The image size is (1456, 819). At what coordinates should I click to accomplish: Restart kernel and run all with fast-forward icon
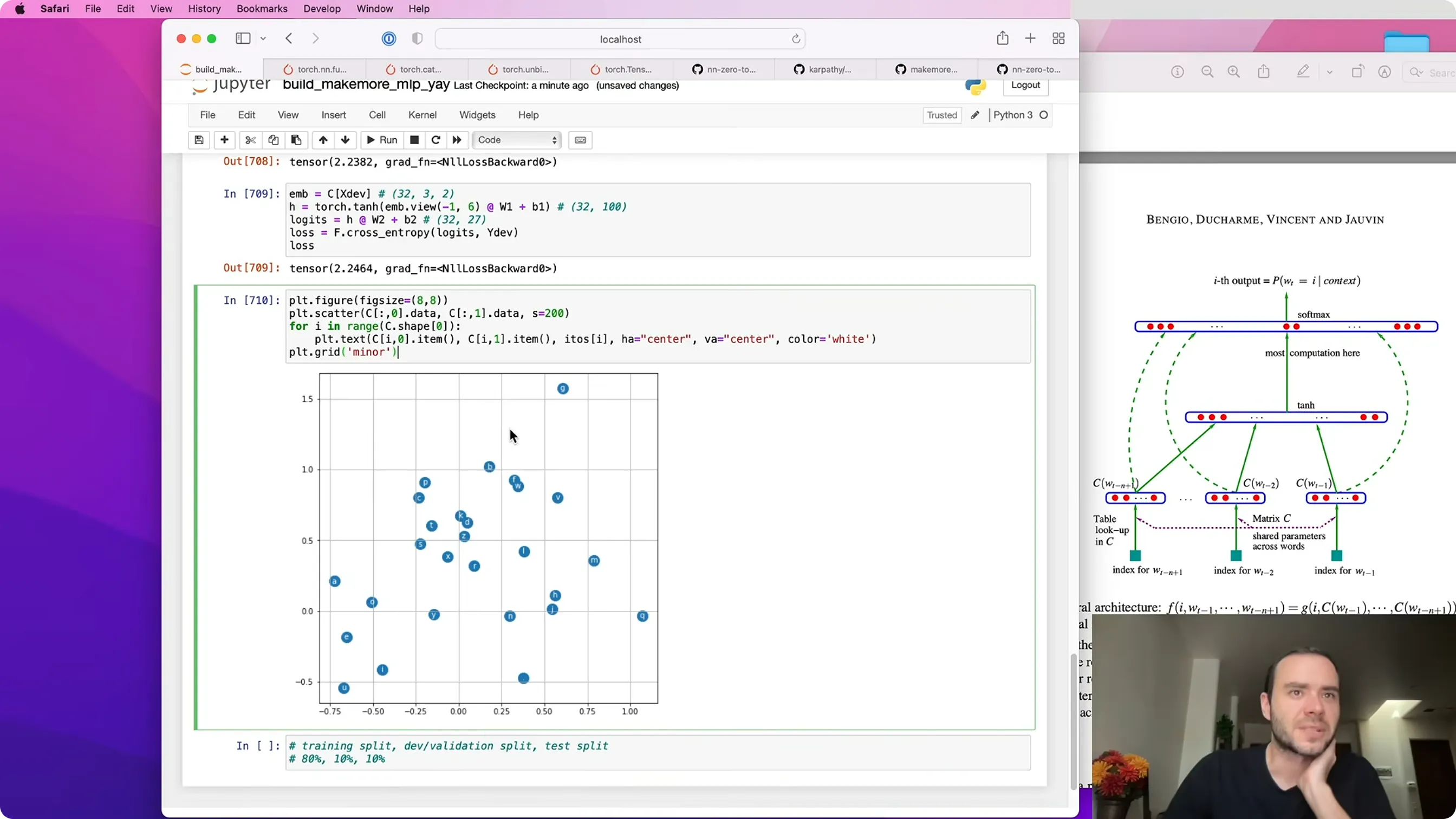tap(457, 140)
